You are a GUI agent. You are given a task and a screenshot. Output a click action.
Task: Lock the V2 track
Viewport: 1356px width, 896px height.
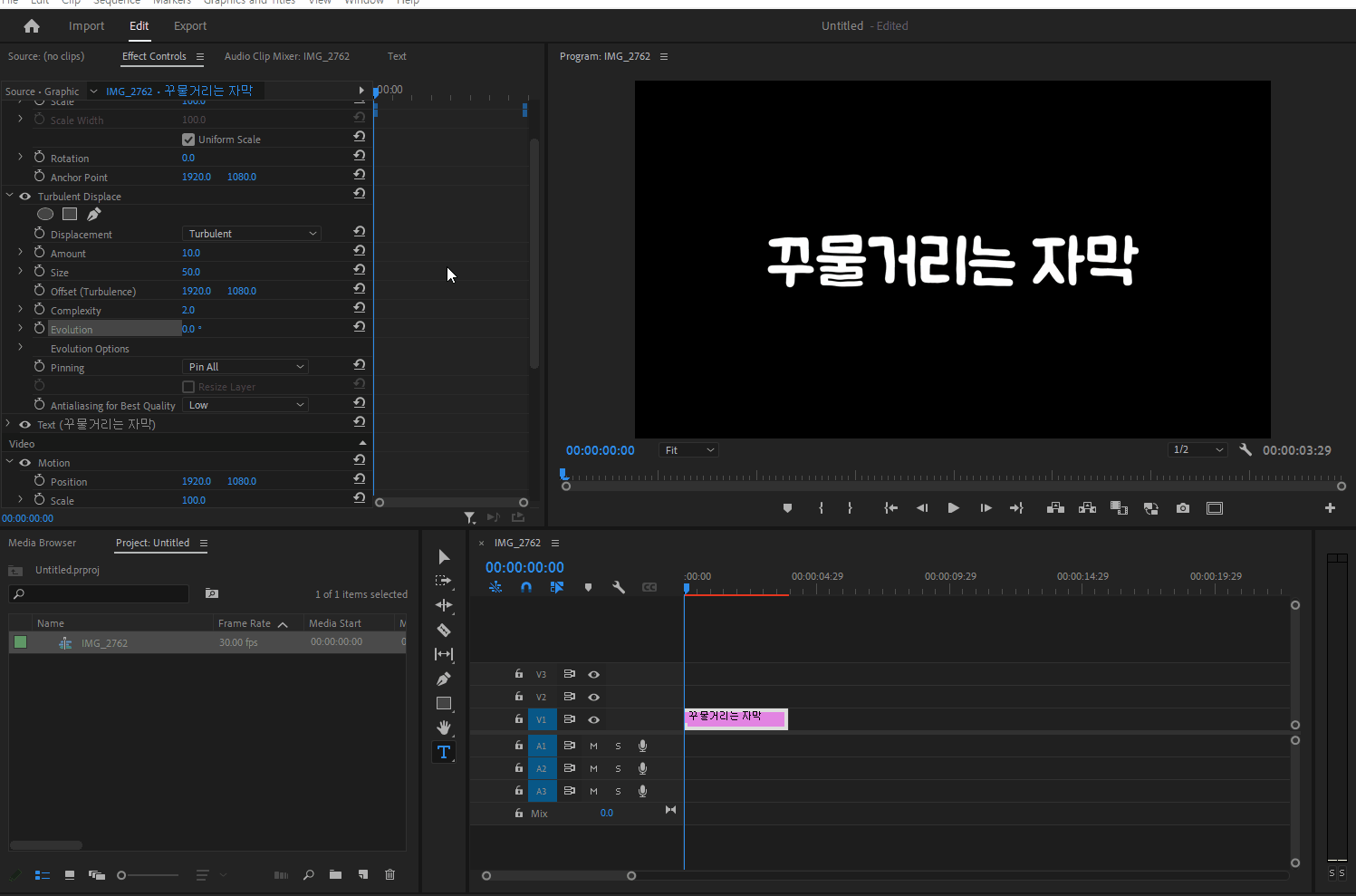coord(518,697)
